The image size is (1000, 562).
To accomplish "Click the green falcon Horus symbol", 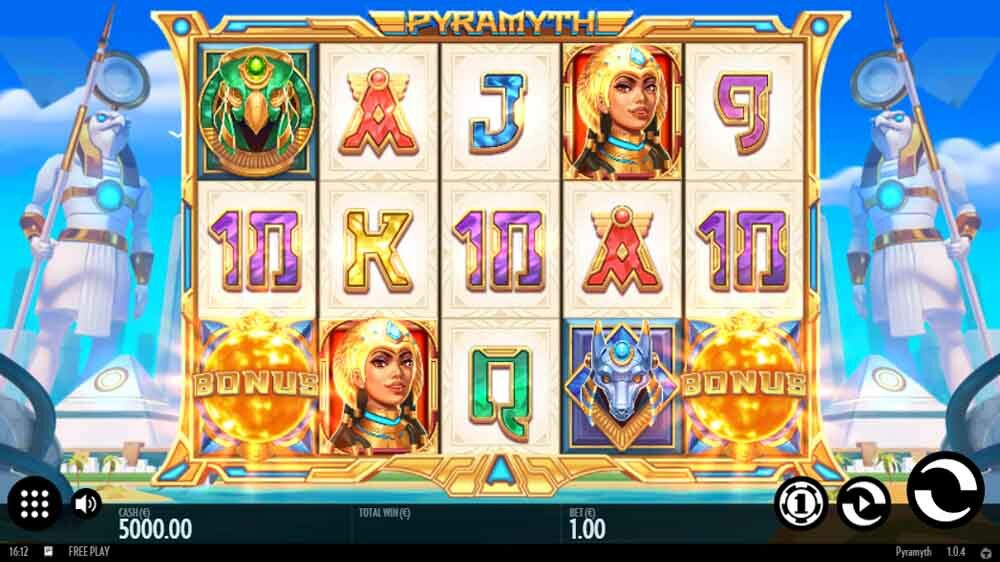I will pyautogui.click(x=256, y=112).
